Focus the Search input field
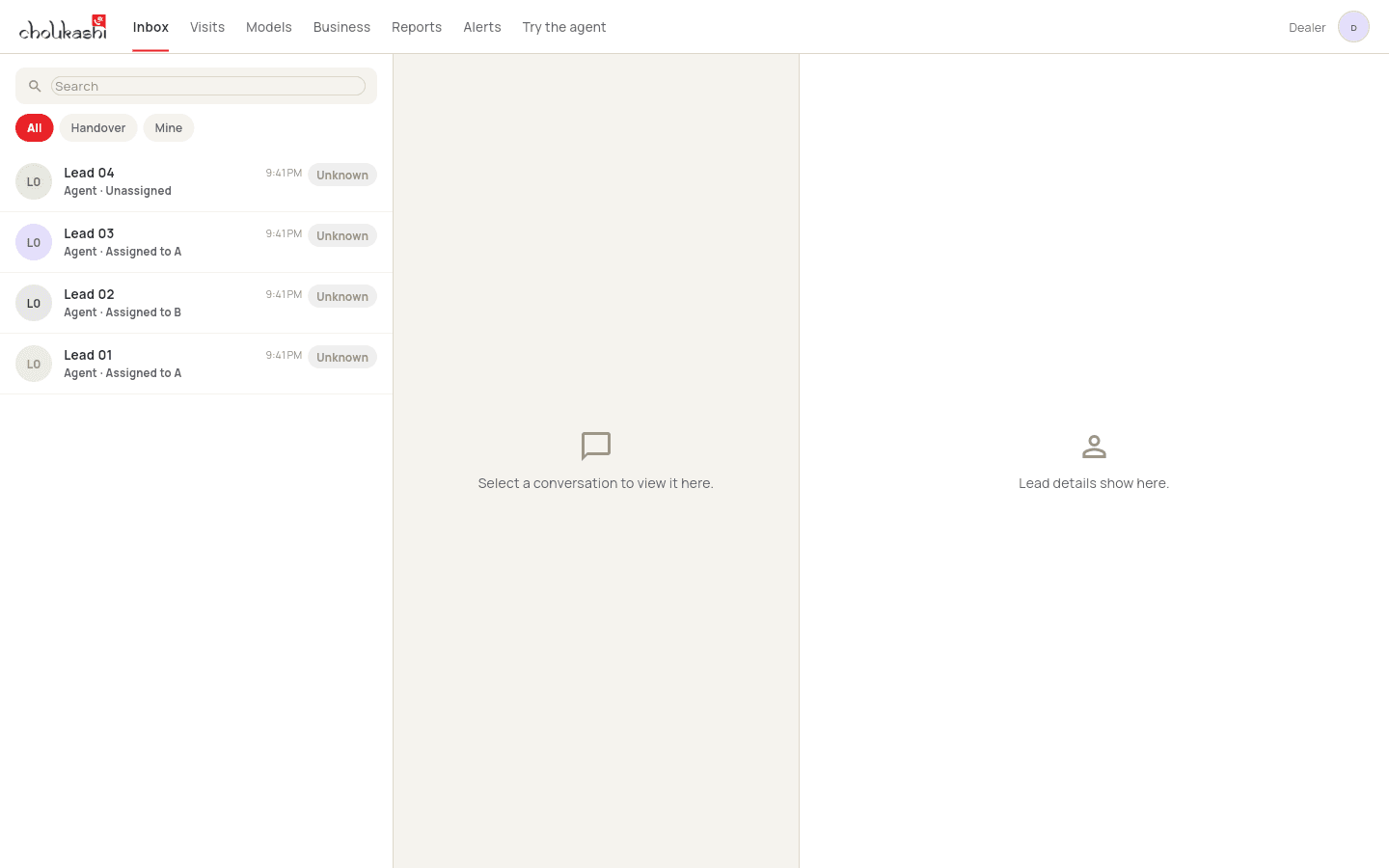This screenshot has height=868, width=1389. (208, 86)
